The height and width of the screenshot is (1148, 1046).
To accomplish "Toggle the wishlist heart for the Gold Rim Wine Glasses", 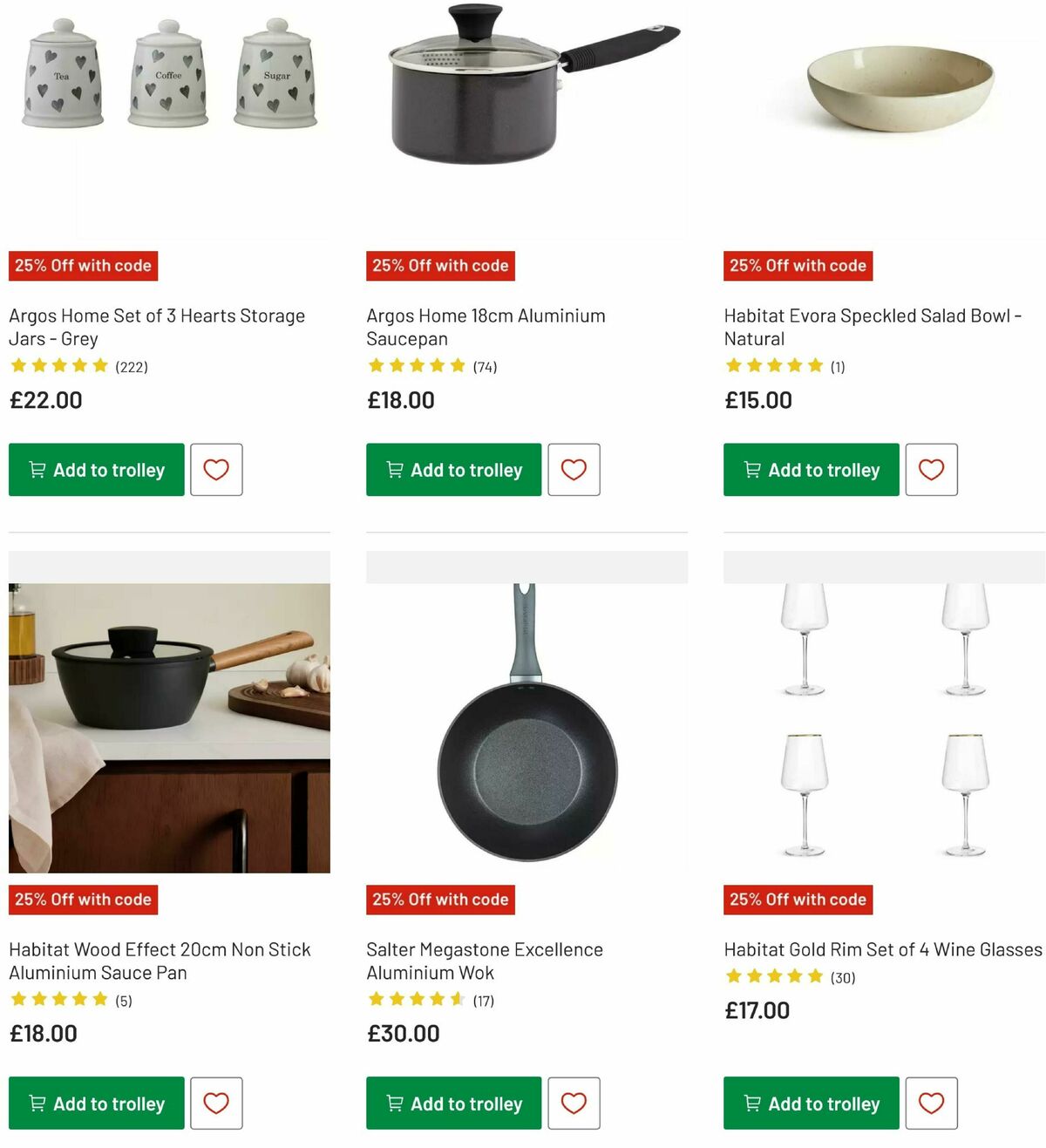I will [x=931, y=1104].
